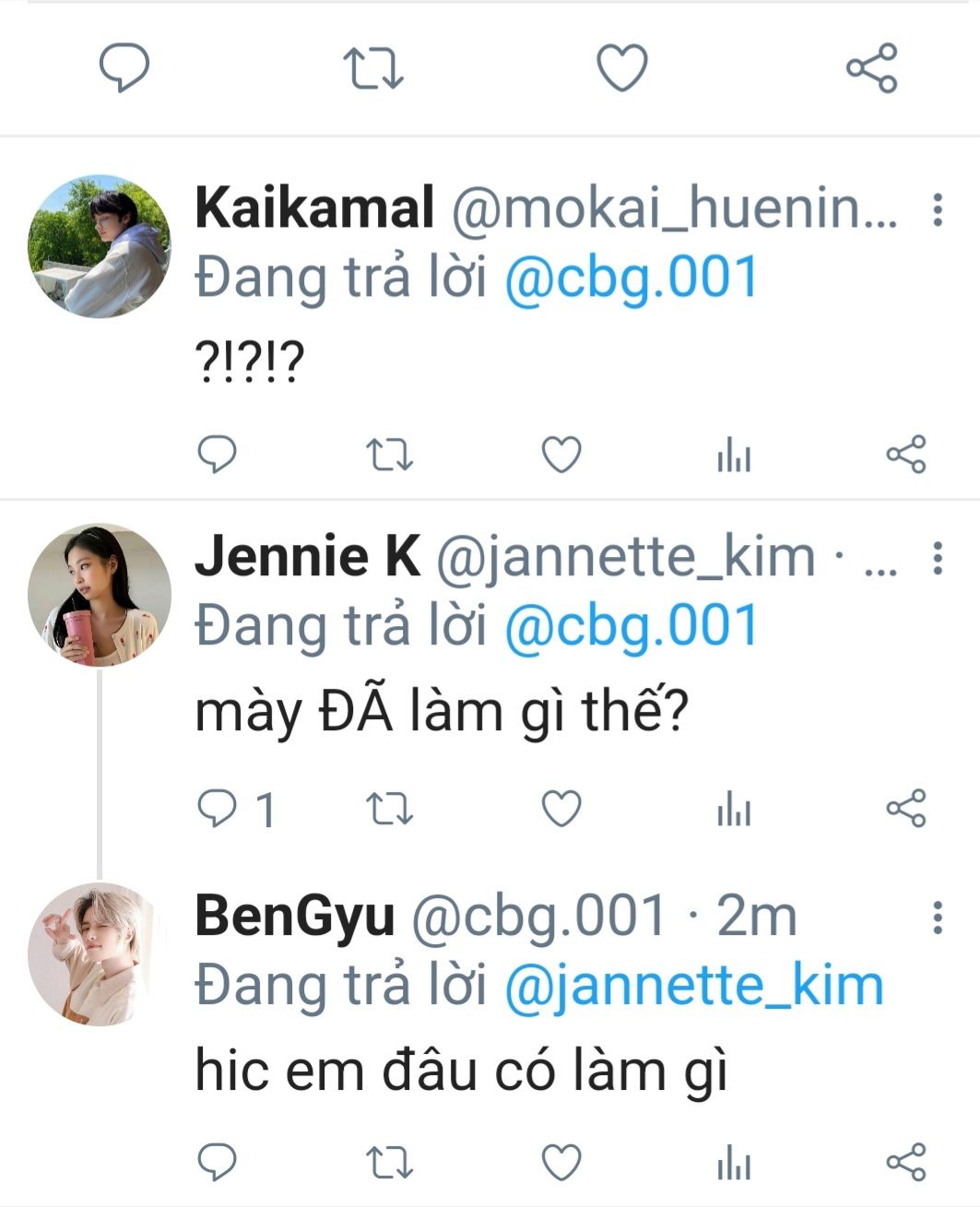Retweet Jennie K's "mày ĐÃ làm gì thế?" reply

pos(389,809)
